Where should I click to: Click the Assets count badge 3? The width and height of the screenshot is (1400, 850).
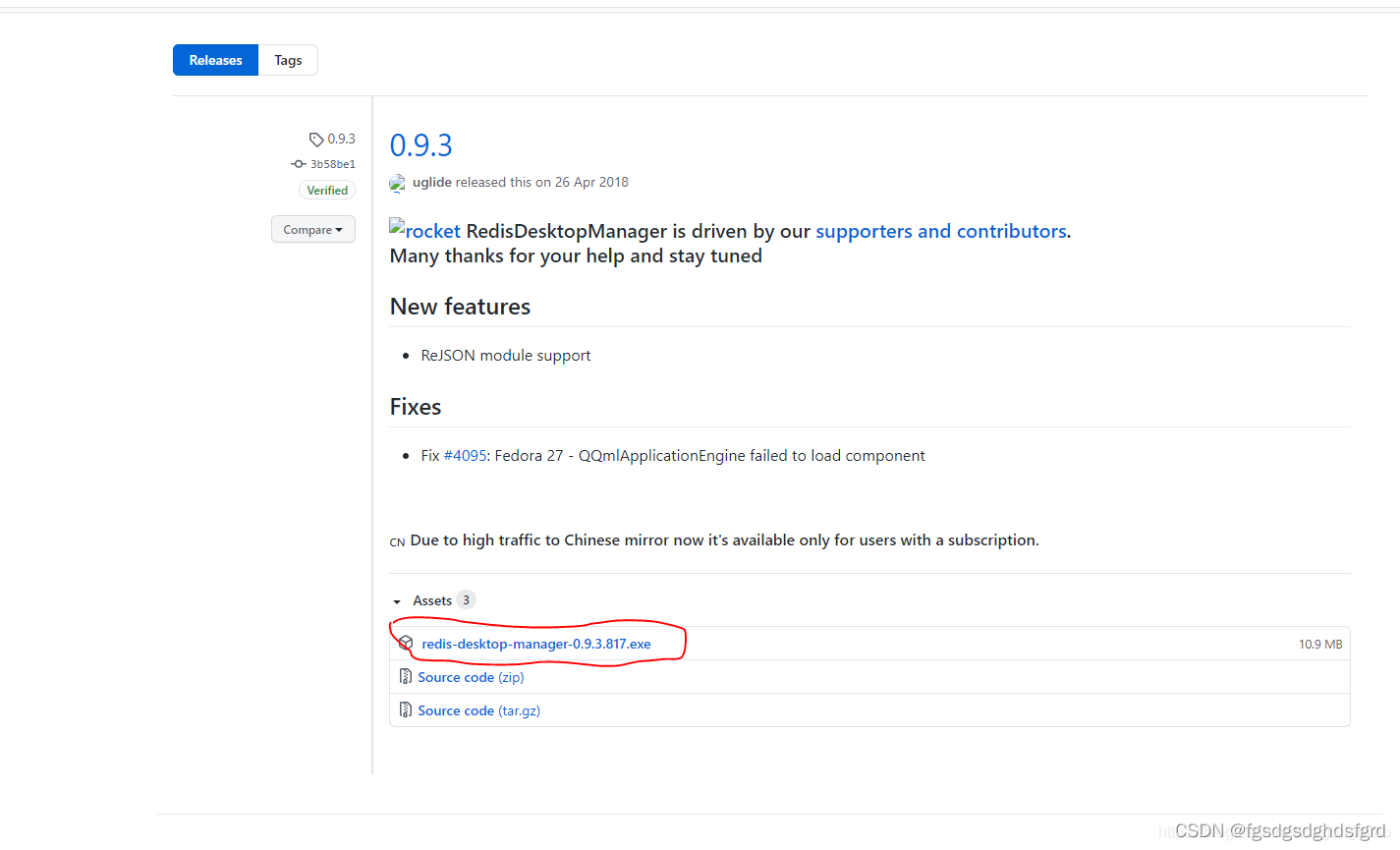(466, 599)
